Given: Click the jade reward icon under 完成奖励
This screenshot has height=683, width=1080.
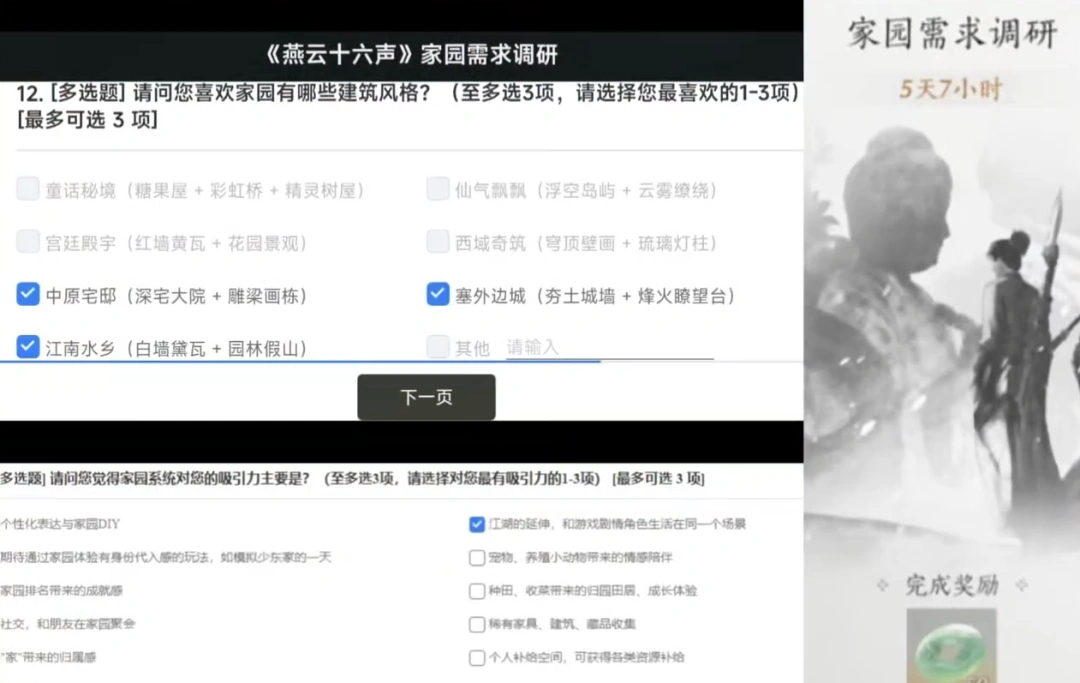Looking at the screenshot, I should coord(951,646).
